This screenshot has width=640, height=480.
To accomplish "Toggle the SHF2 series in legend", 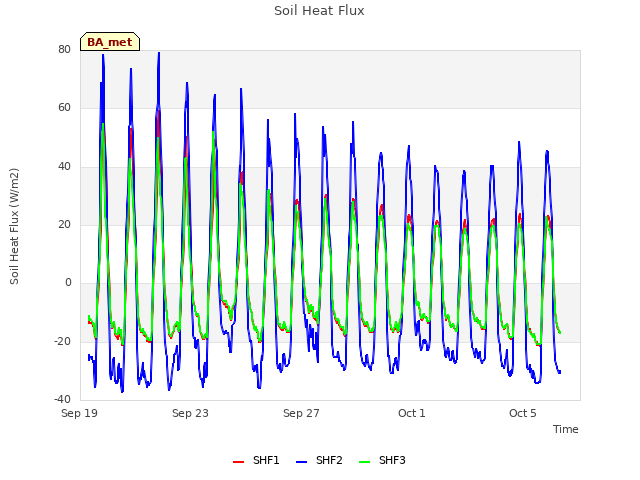I will click(x=319, y=460).
